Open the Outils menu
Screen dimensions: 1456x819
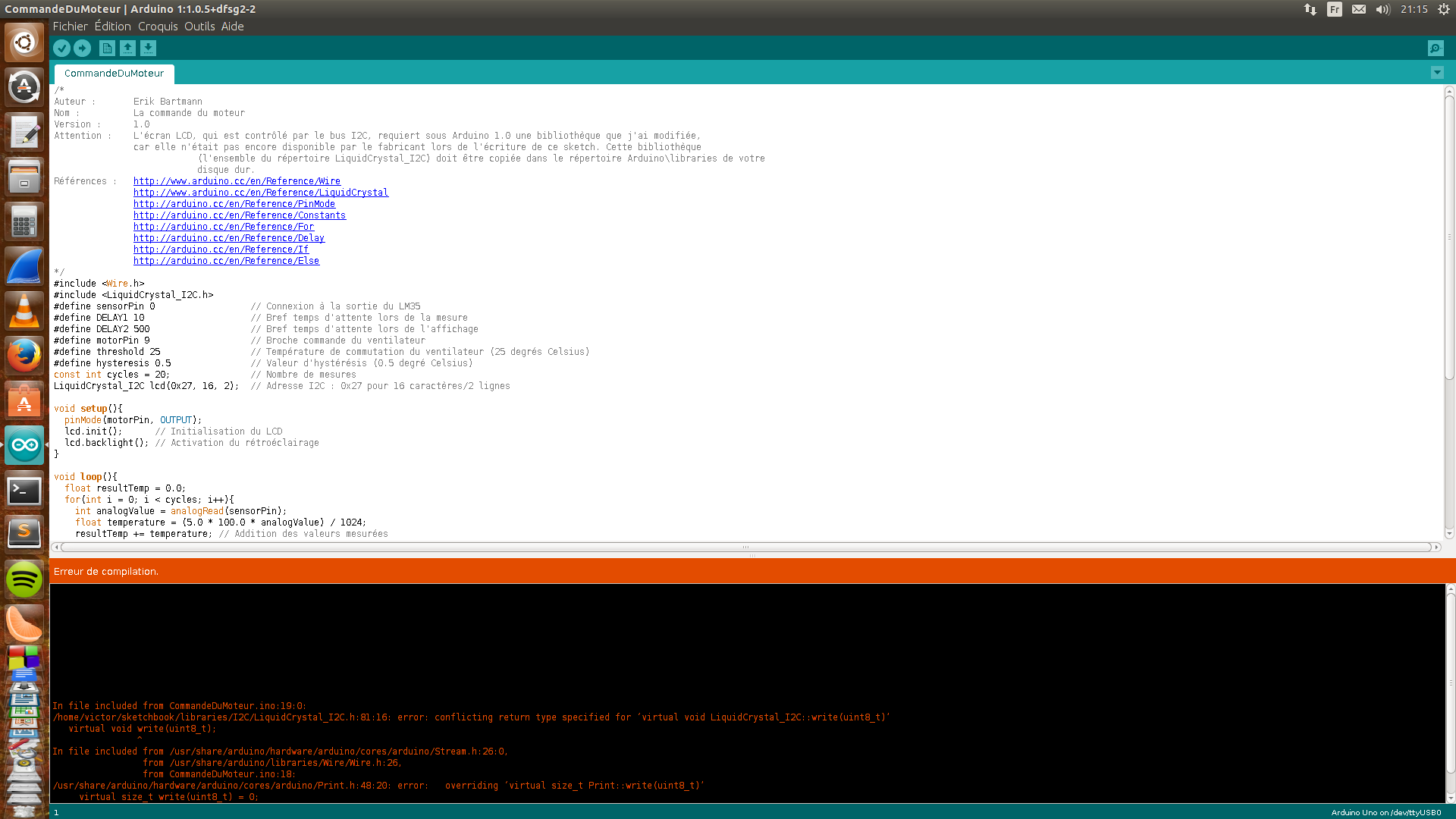click(x=199, y=27)
